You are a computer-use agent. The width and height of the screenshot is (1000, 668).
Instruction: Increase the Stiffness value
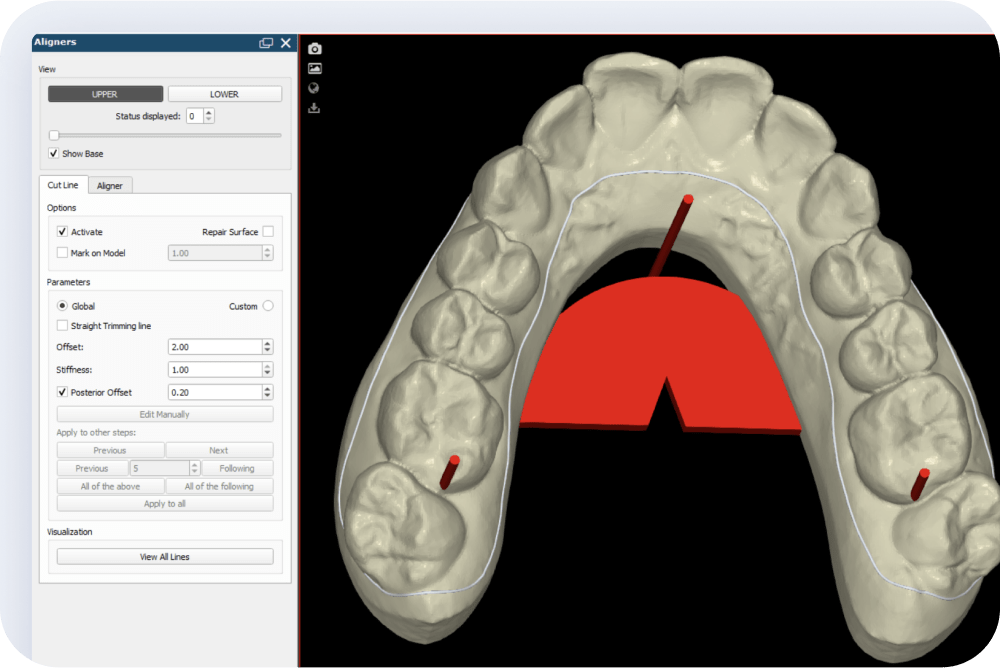click(267, 366)
